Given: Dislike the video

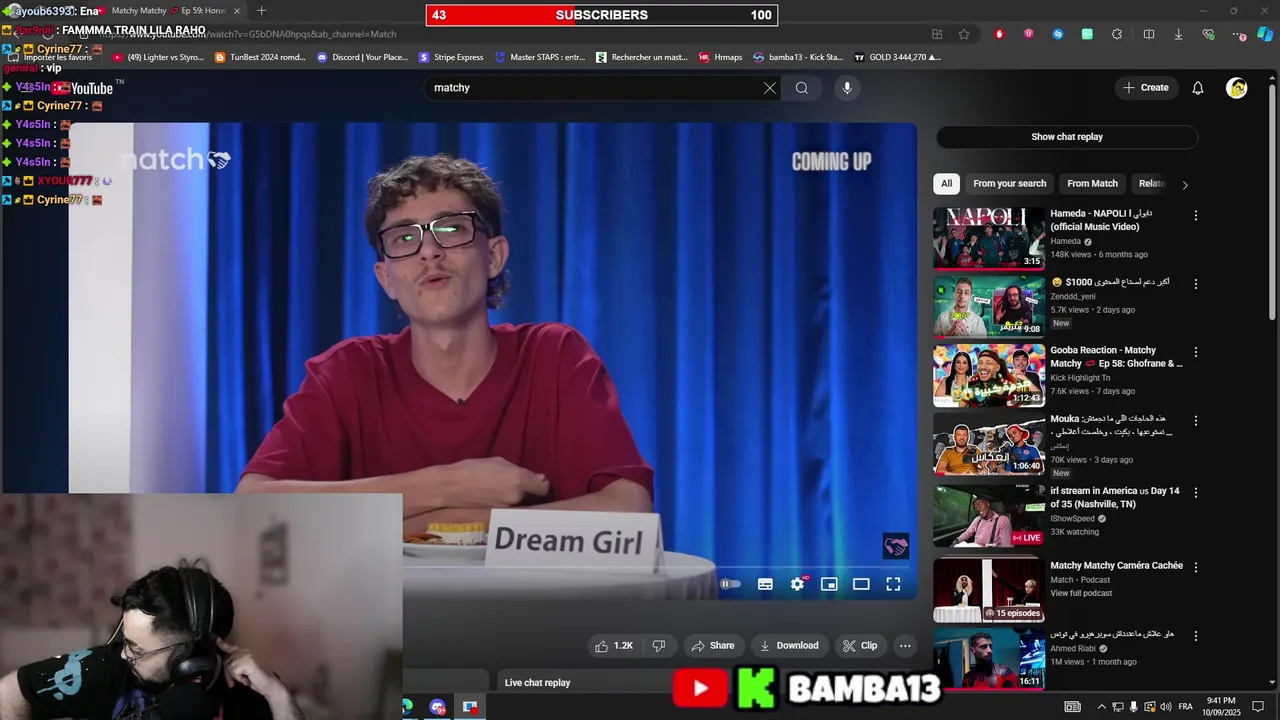Looking at the screenshot, I should tap(659, 646).
